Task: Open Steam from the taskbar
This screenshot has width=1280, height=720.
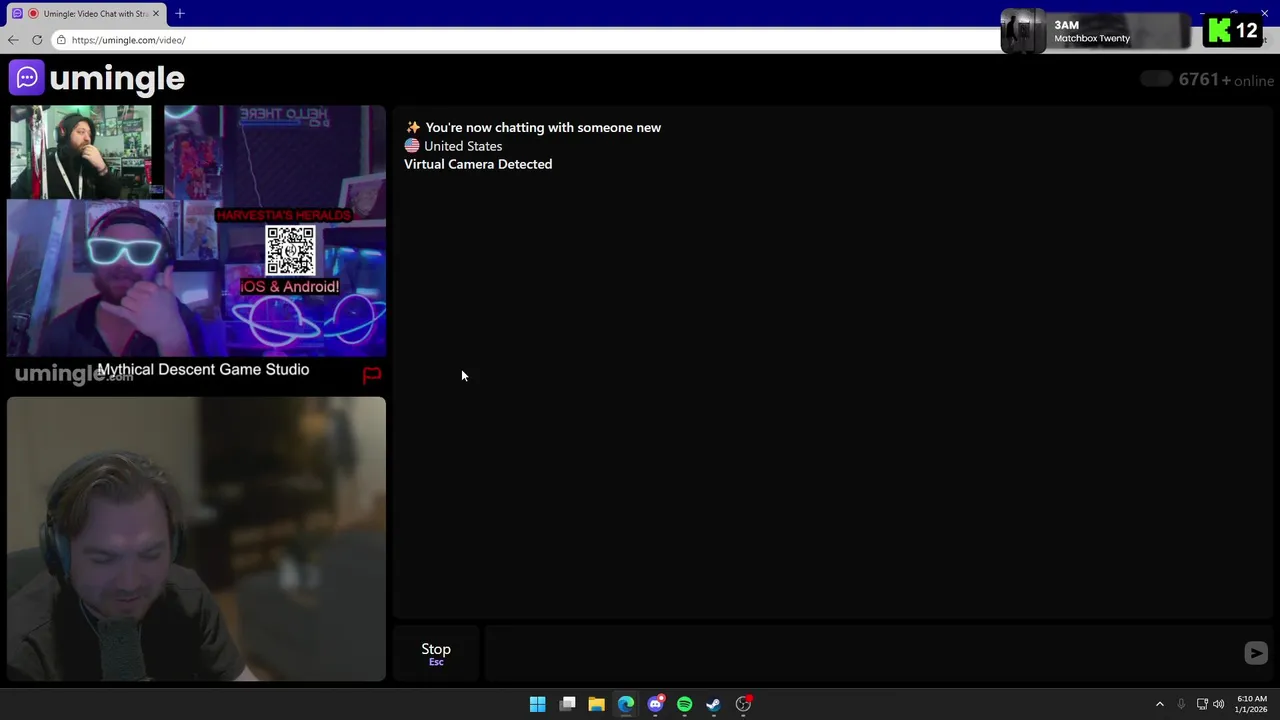Action: pos(713,704)
